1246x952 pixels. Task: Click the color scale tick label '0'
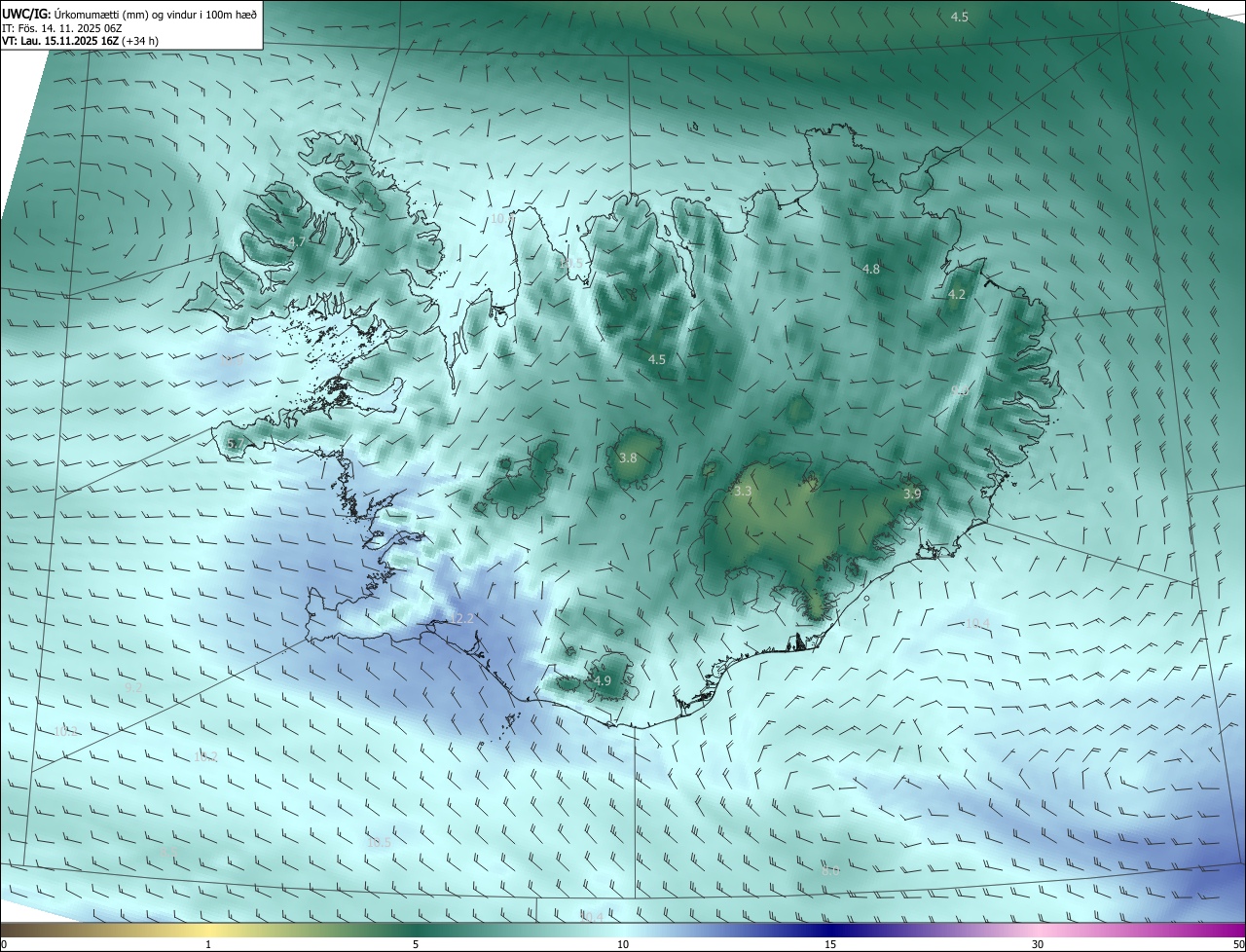[4, 944]
